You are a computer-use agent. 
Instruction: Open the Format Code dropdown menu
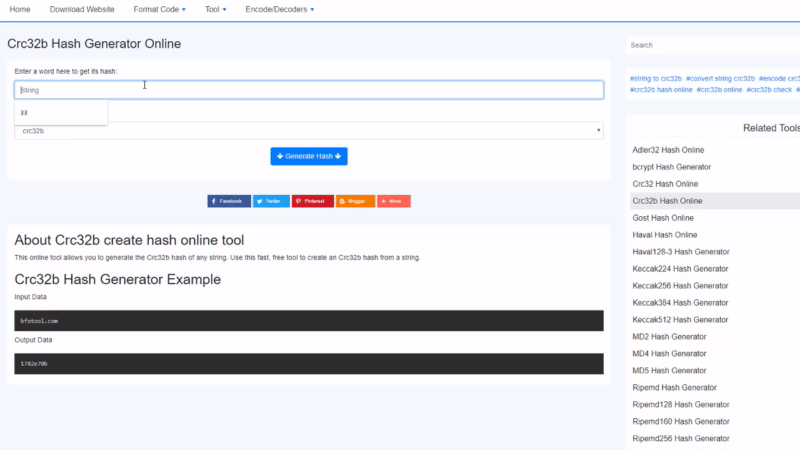(158, 9)
